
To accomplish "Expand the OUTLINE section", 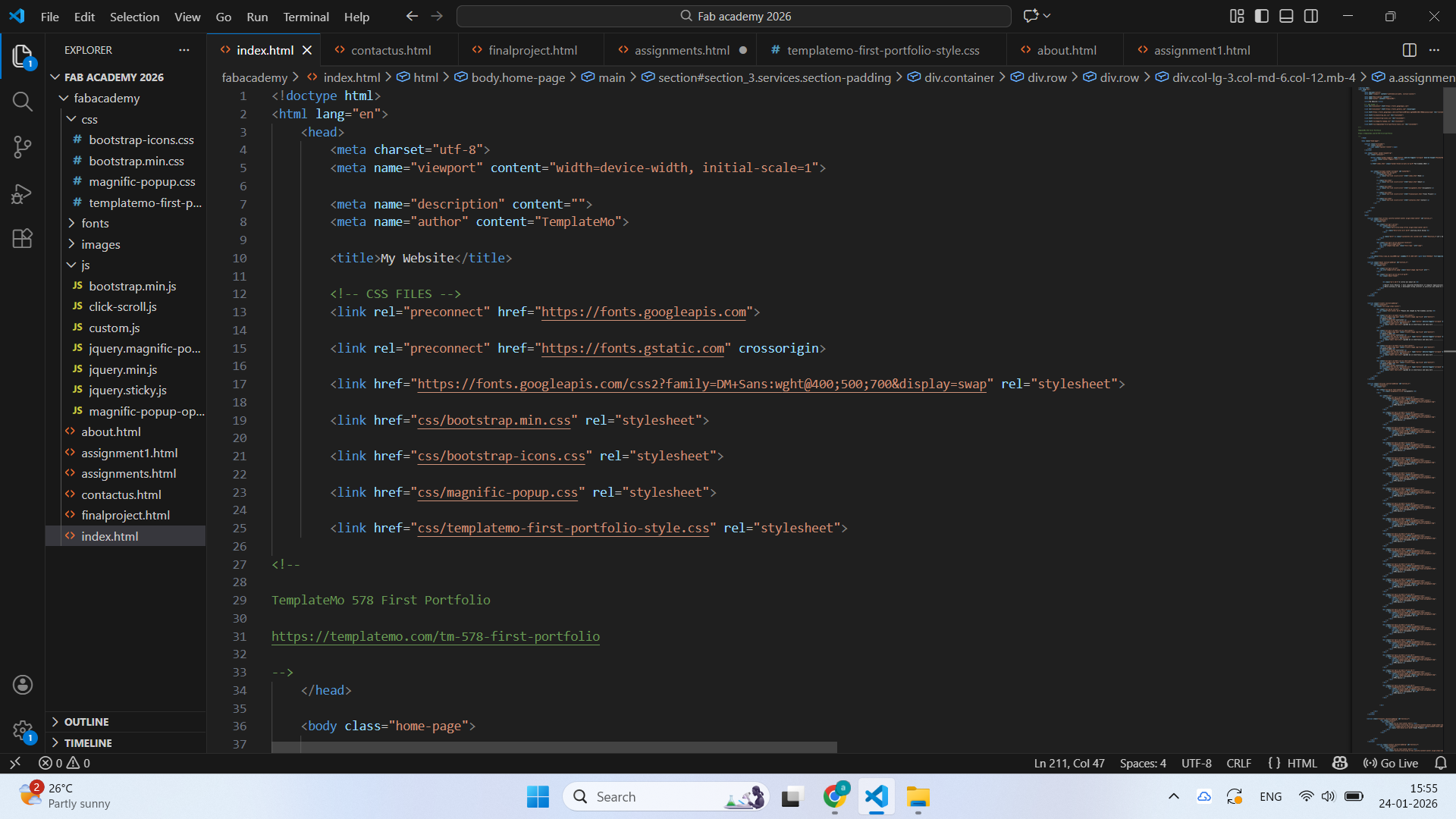I will (x=86, y=722).
